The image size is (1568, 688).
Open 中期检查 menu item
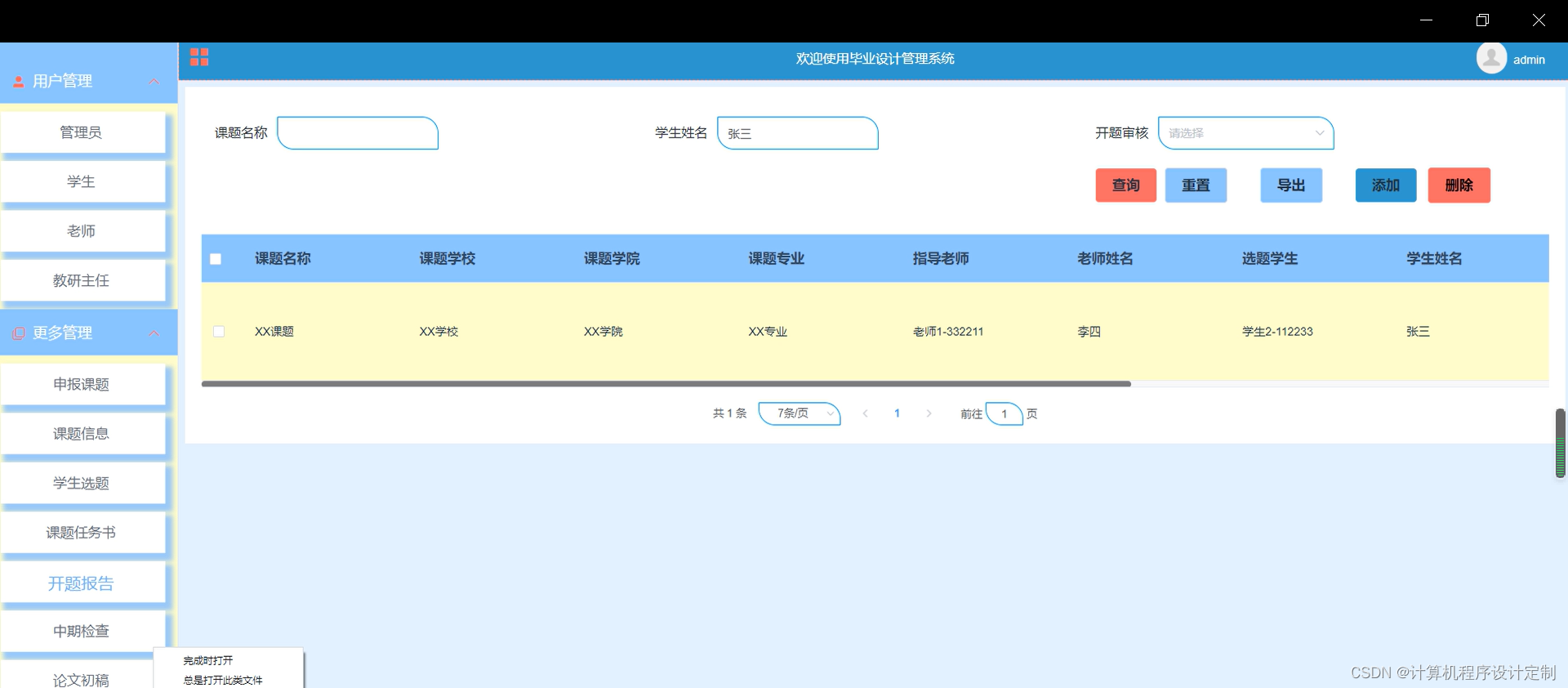point(82,631)
